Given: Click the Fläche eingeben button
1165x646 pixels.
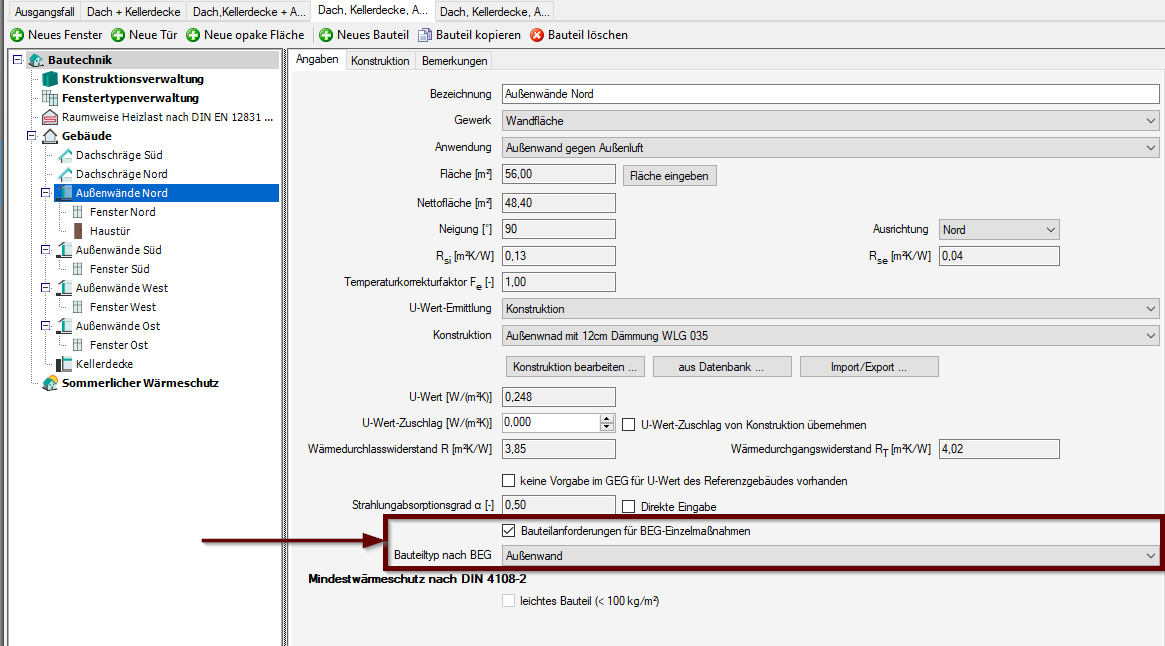Looking at the screenshot, I should point(669,176).
